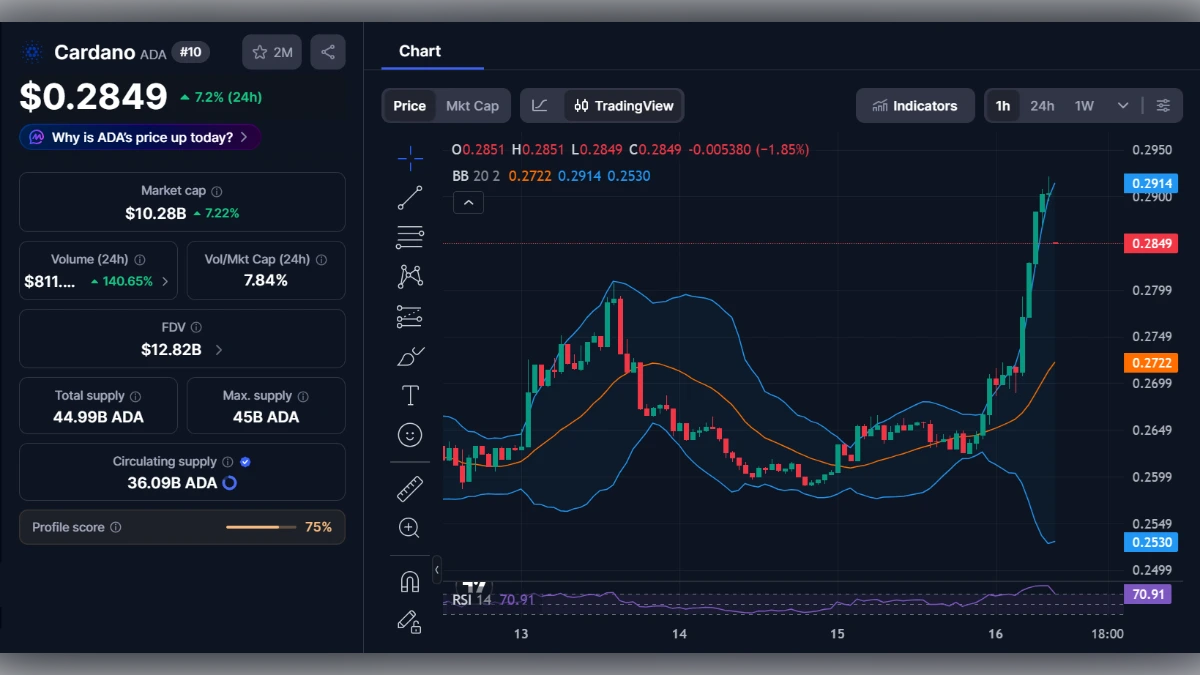Open the emoji stickers tool
This screenshot has width=1200, height=675.
(x=410, y=434)
